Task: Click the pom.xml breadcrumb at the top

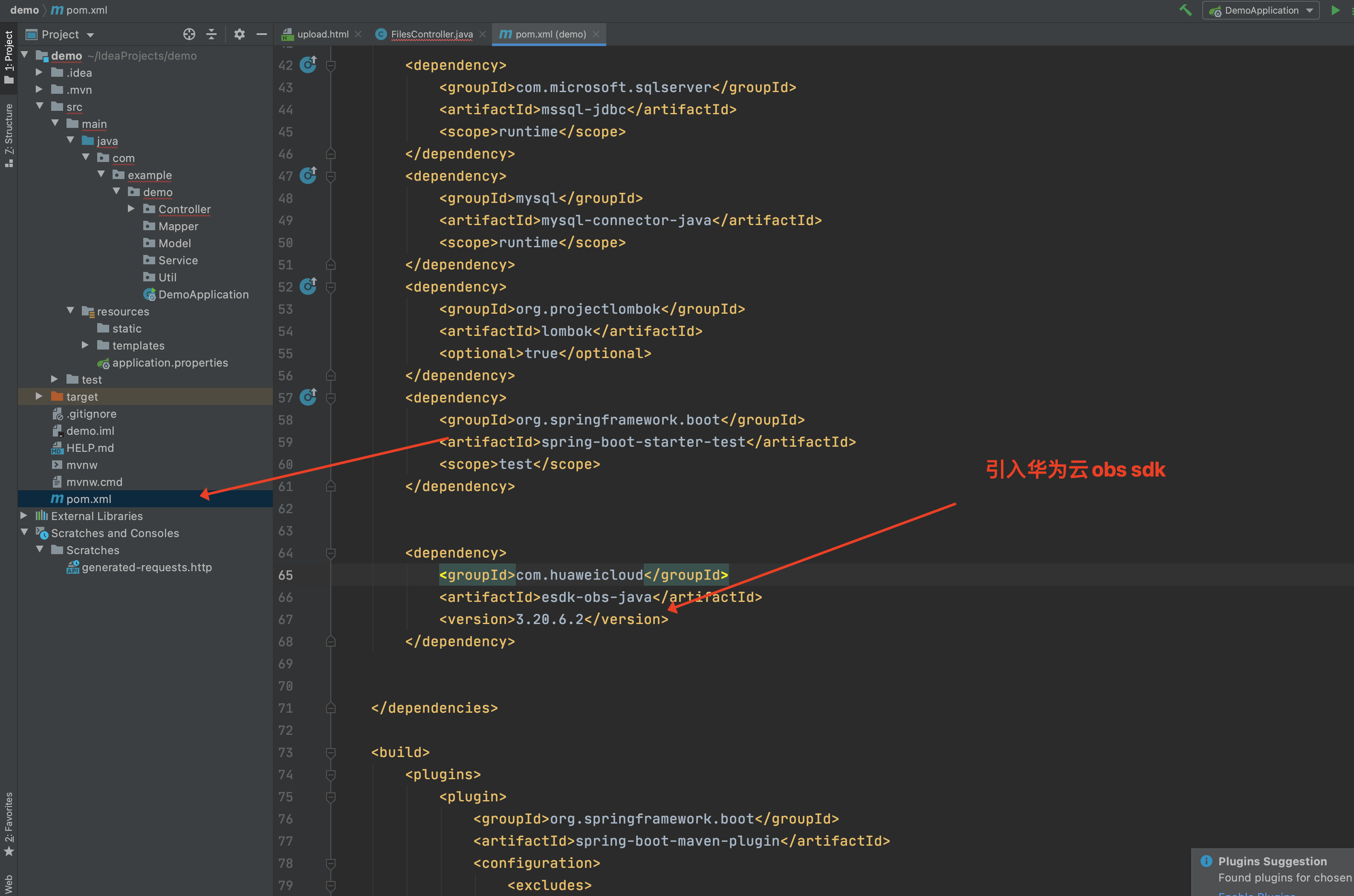Action: [86, 10]
